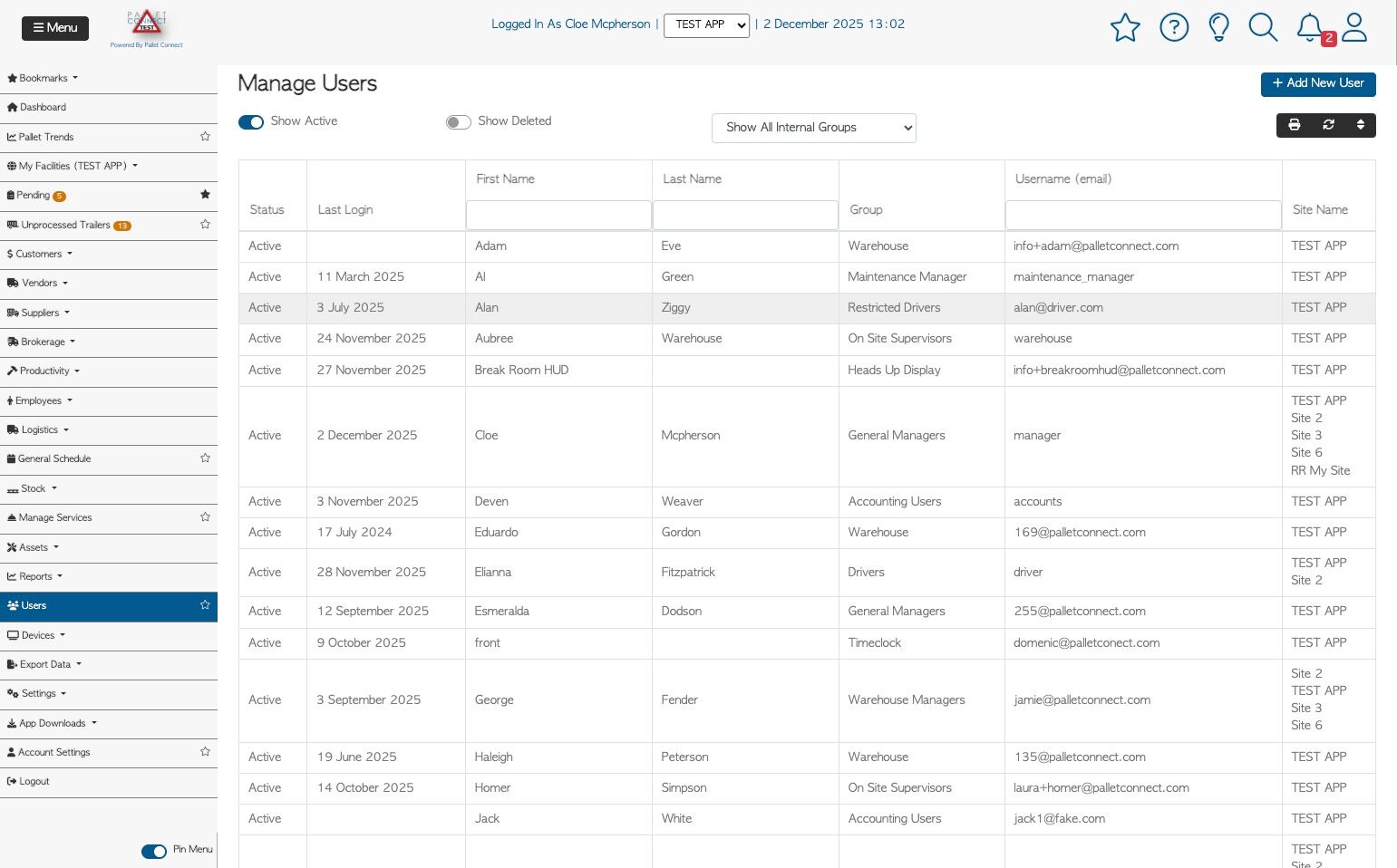Viewport: 1397px width, 868px height.
Task: Open Show All Internal Groups dropdown
Action: (x=814, y=128)
